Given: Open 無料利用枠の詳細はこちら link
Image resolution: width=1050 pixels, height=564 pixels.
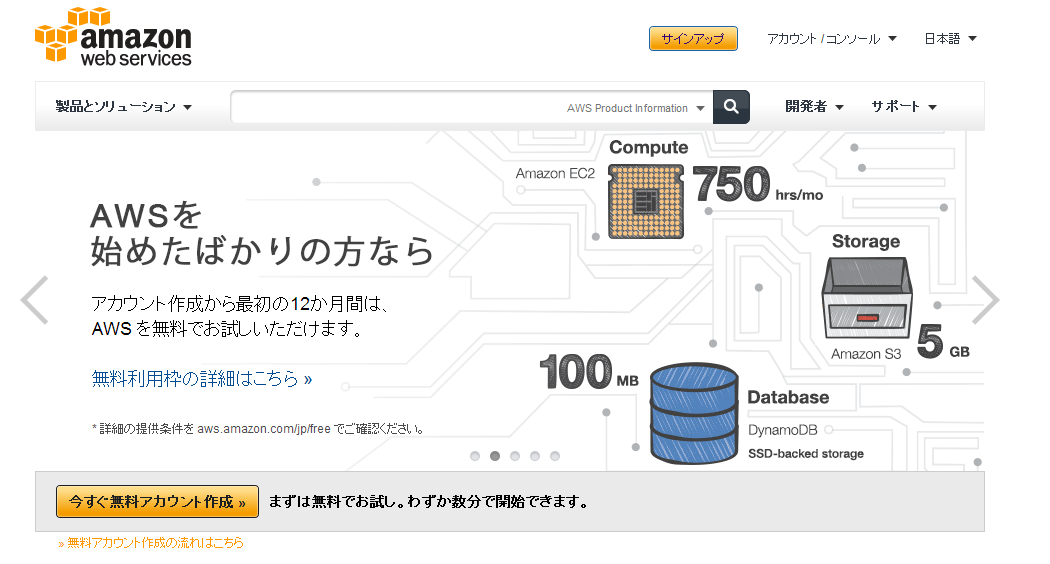Looking at the screenshot, I should 202,379.
